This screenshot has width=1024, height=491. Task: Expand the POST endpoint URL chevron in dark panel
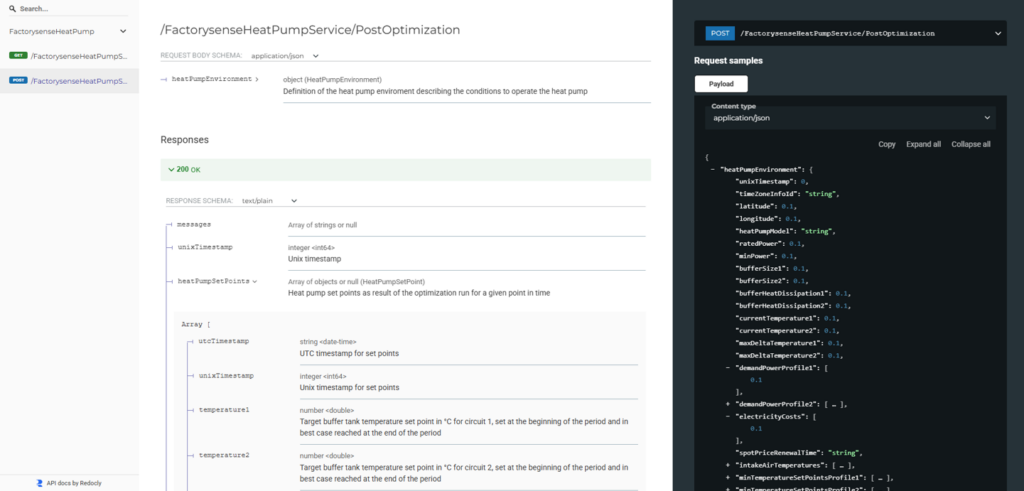pyautogui.click(x=997, y=33)
